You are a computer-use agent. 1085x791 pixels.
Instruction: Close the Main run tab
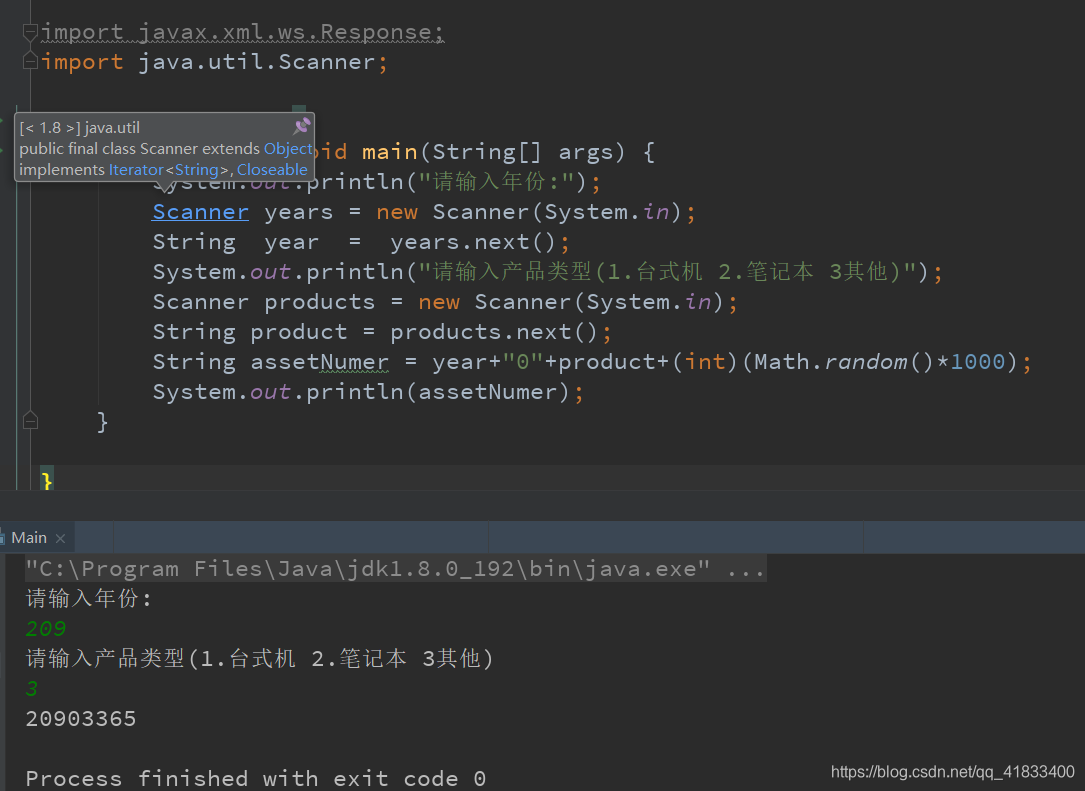click(60, 538)
